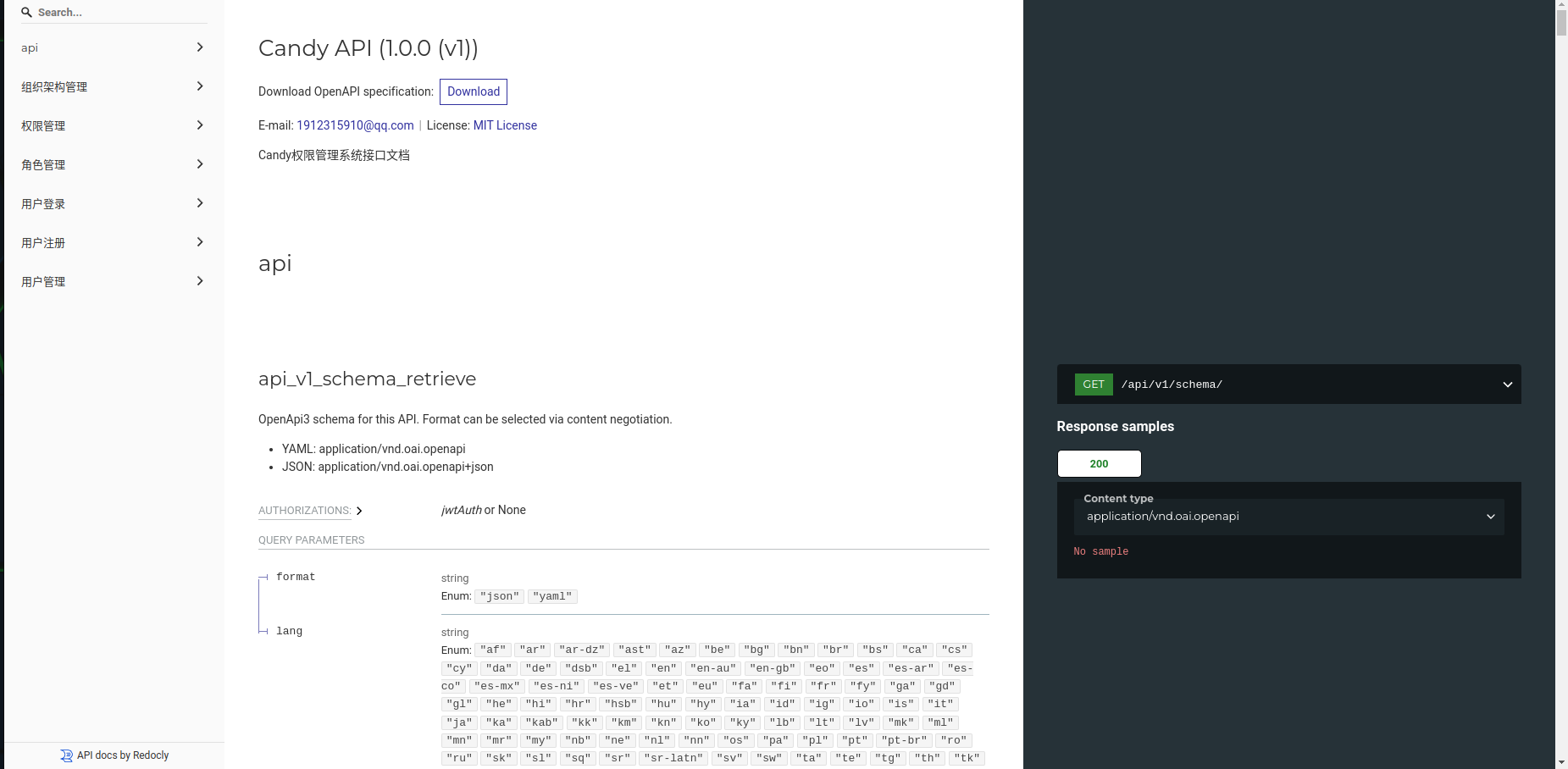Click the search magnifier icon
The width and height of the screenshot is (1568, 769).
point(26,13)
